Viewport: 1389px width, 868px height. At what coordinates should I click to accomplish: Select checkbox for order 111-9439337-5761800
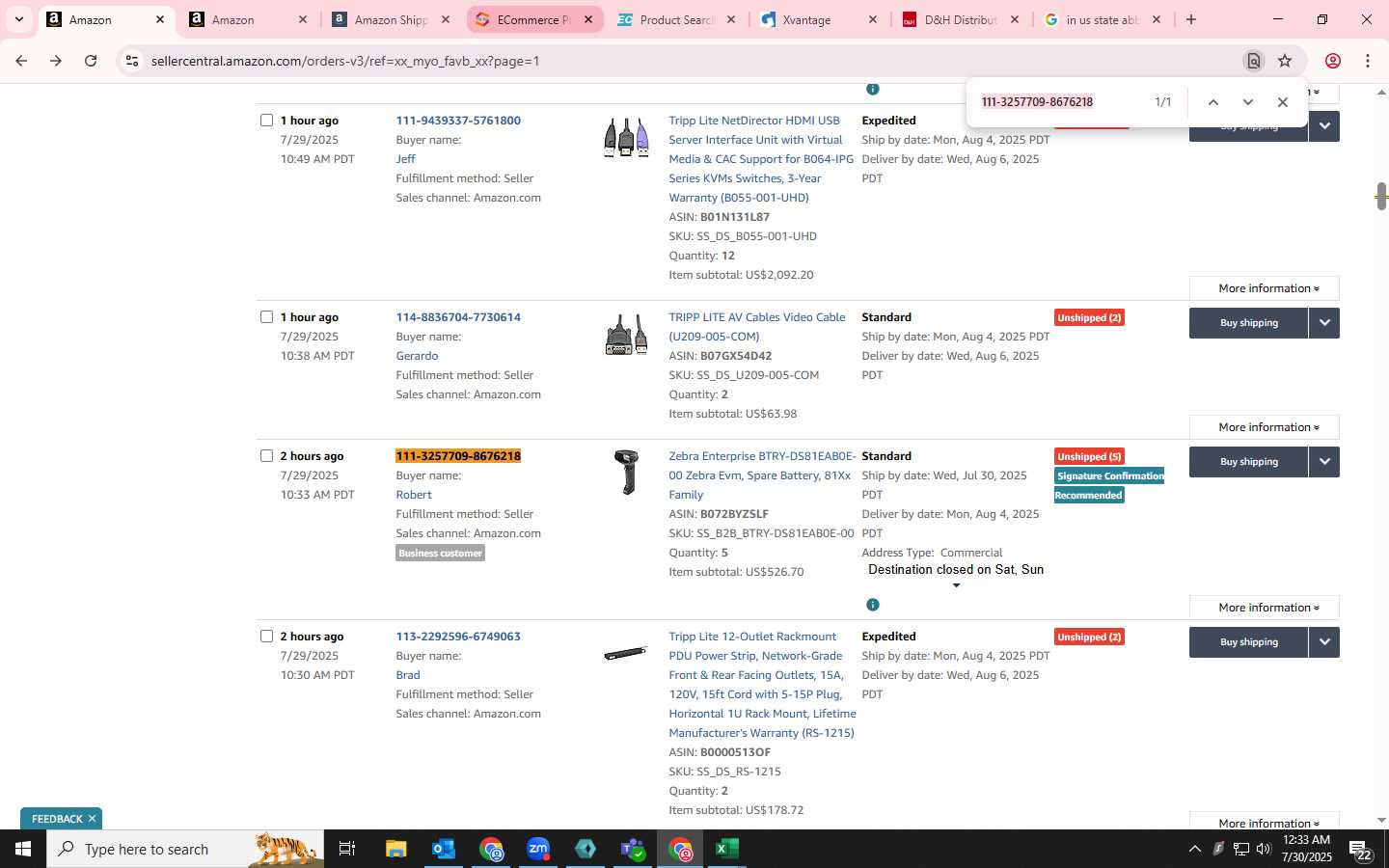(266, 121)
